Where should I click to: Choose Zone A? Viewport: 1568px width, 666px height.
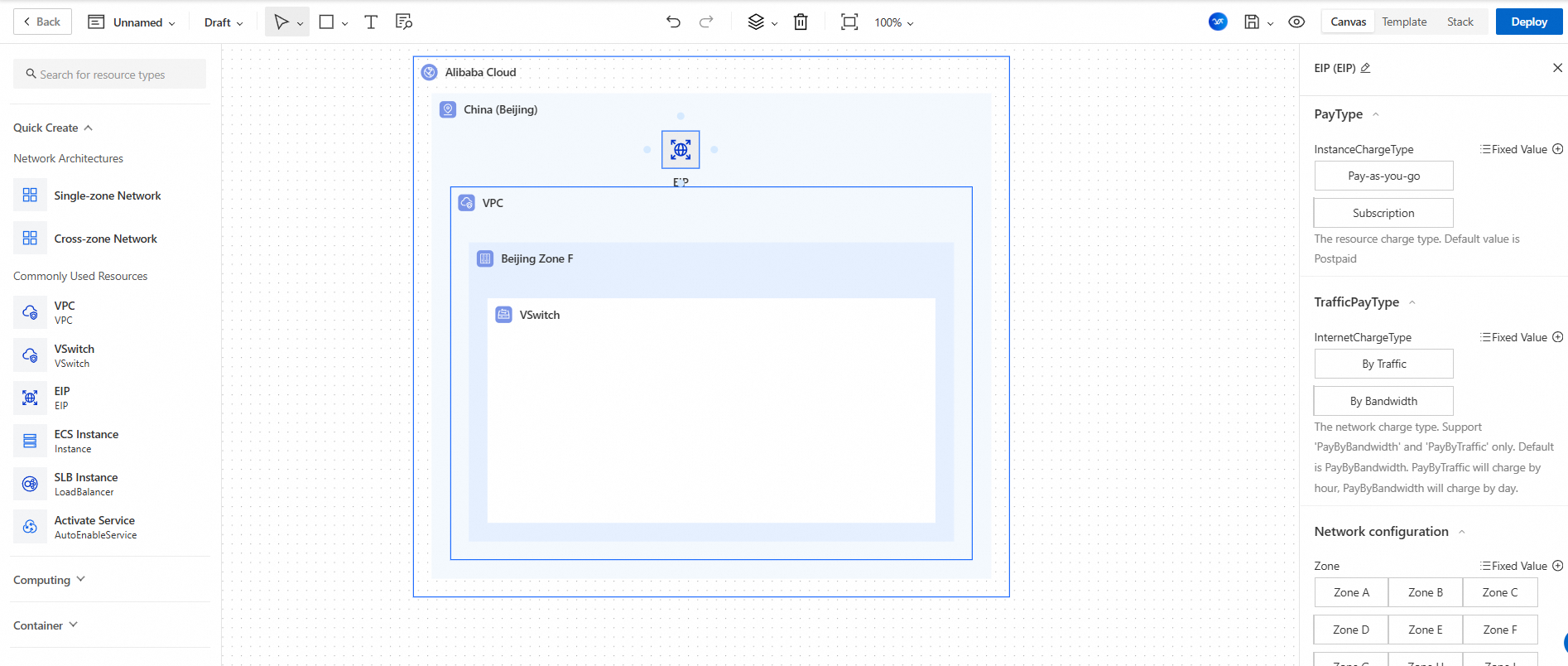[x=1351, y=592]
